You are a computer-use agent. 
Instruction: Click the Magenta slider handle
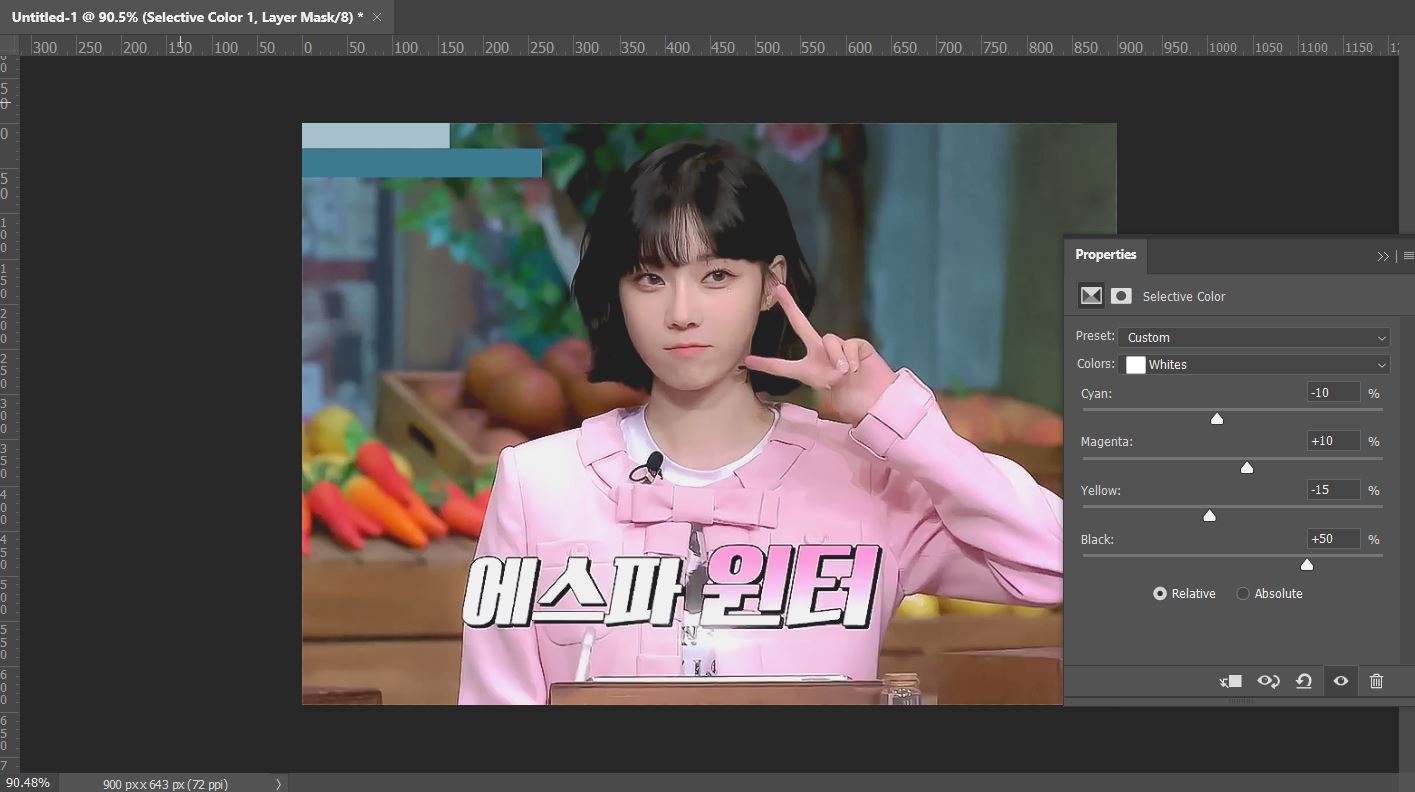(x=1247, y=467)
